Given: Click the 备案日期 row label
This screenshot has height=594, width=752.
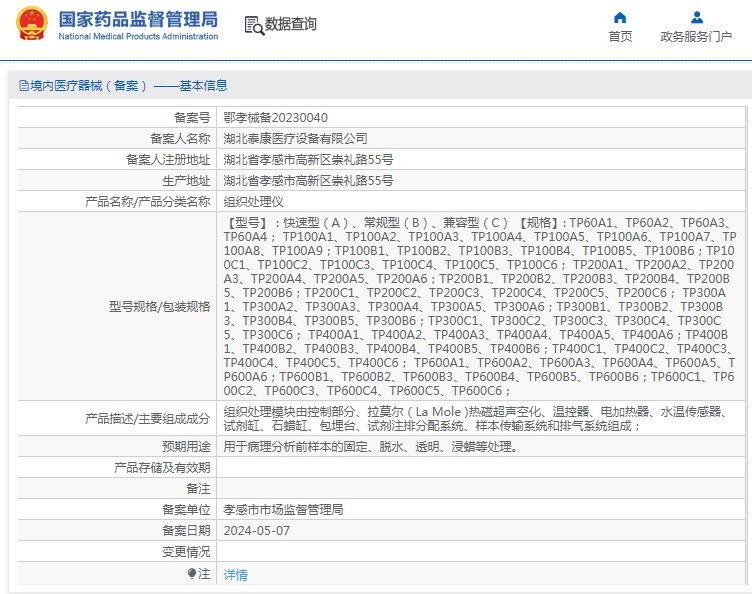Looking at the screenshot, I should (187, 531).
